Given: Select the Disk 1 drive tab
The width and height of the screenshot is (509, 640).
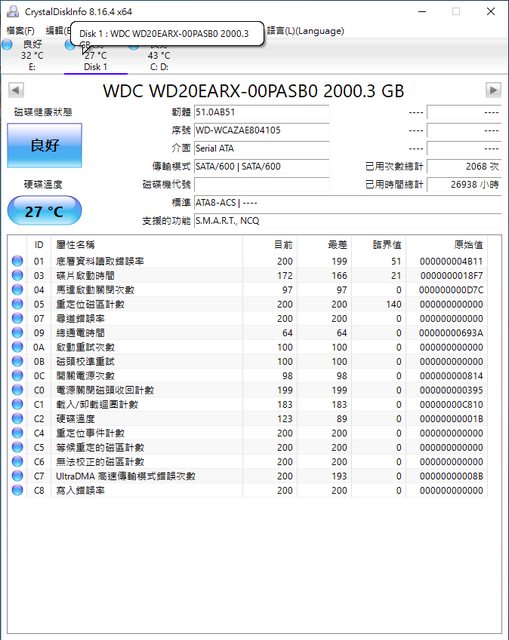Looking at the screenshot, I should tap(96, 56).
